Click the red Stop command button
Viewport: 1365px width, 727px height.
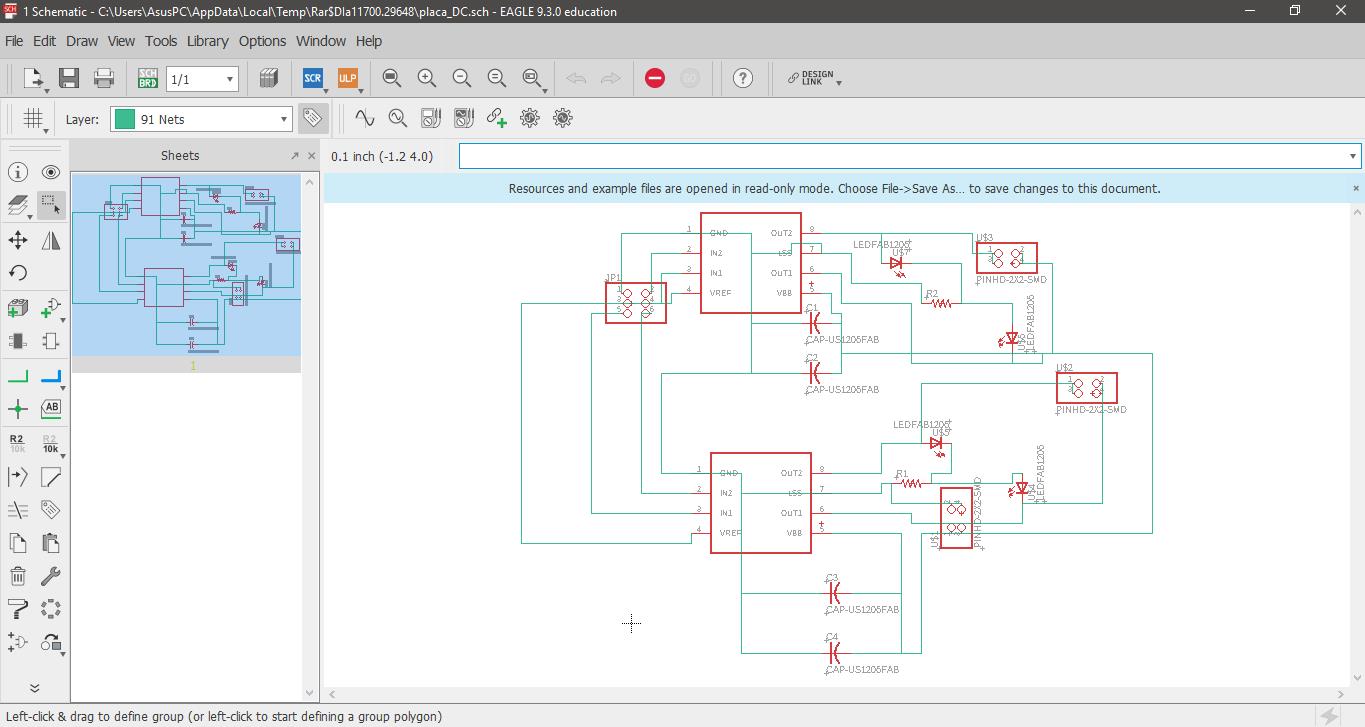(655, 78)
